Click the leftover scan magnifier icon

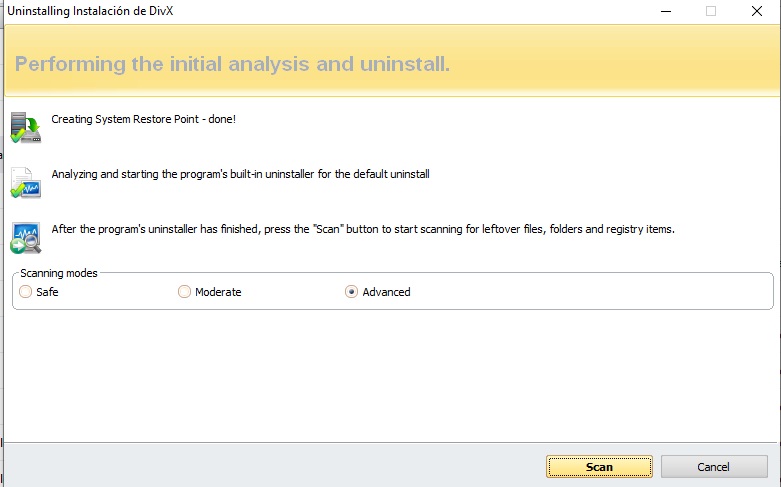(x=25, y=238)
